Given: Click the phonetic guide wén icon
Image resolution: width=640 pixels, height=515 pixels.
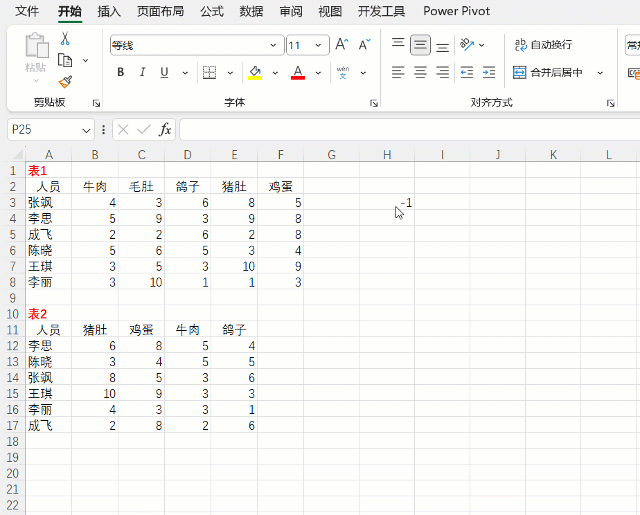Looking at the screenshot, I should point(342,73).
